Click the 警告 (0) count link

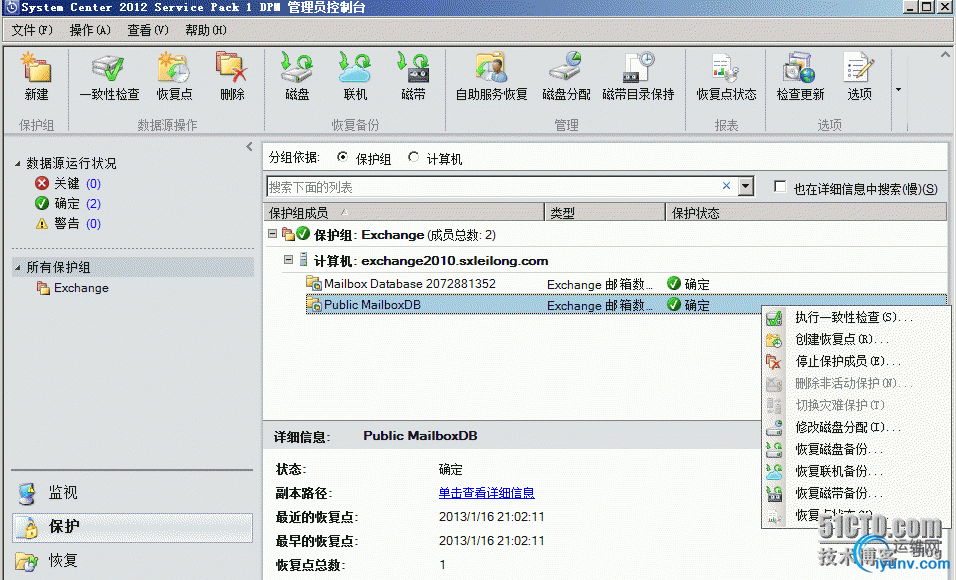coord(93,224)
